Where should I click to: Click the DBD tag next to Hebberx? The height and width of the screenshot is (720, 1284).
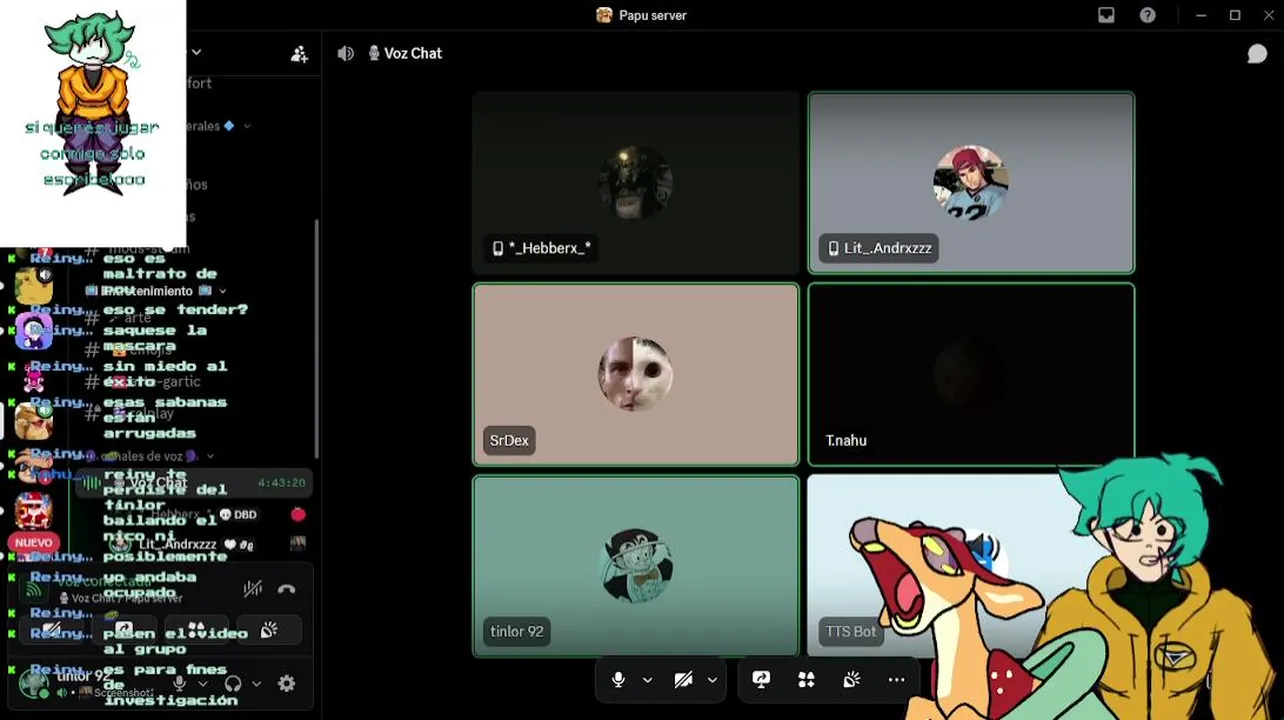(x=238, y=514)
